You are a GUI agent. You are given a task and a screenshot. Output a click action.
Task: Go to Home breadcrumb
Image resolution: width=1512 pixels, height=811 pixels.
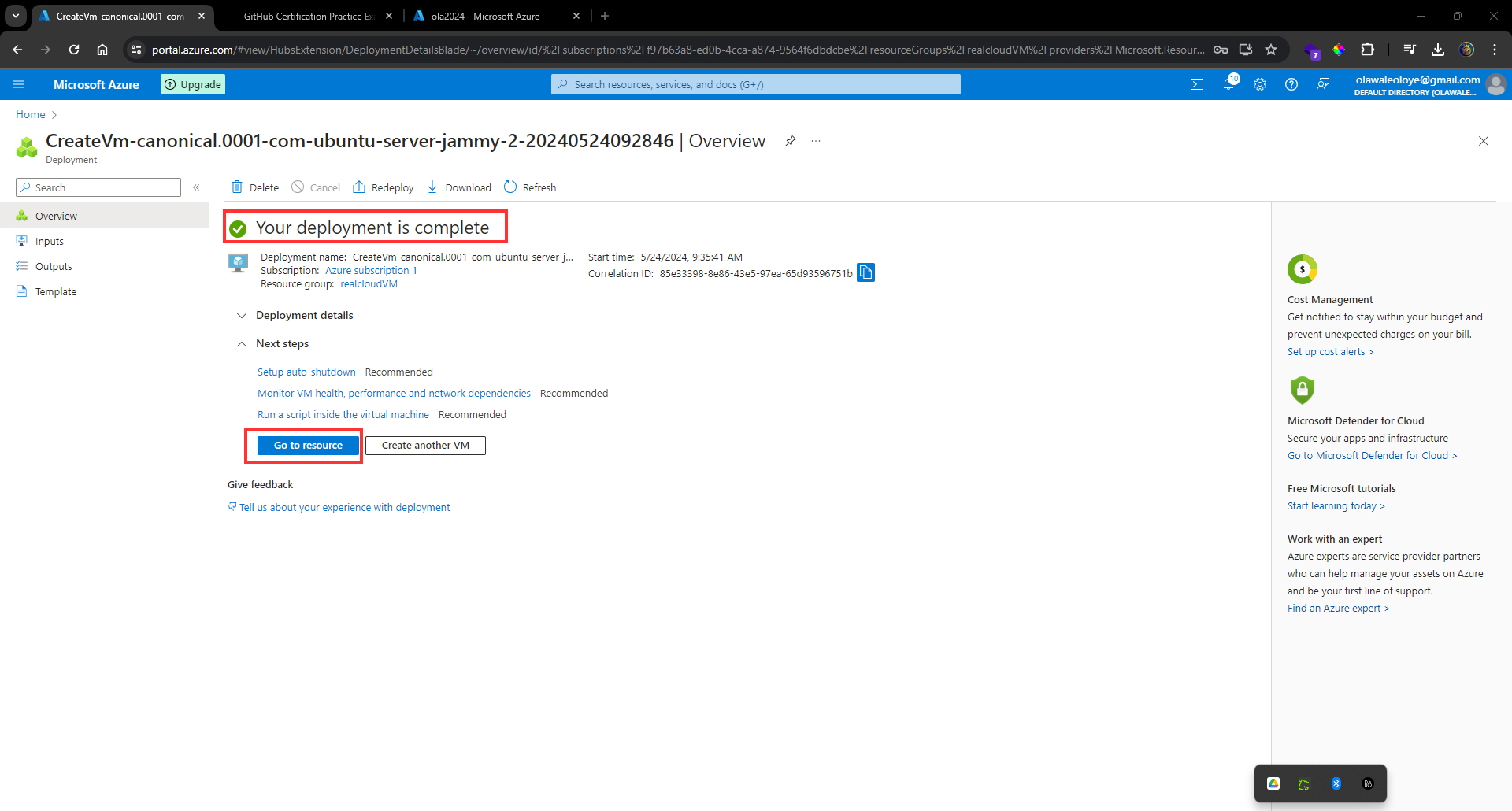tap(31, 114)
